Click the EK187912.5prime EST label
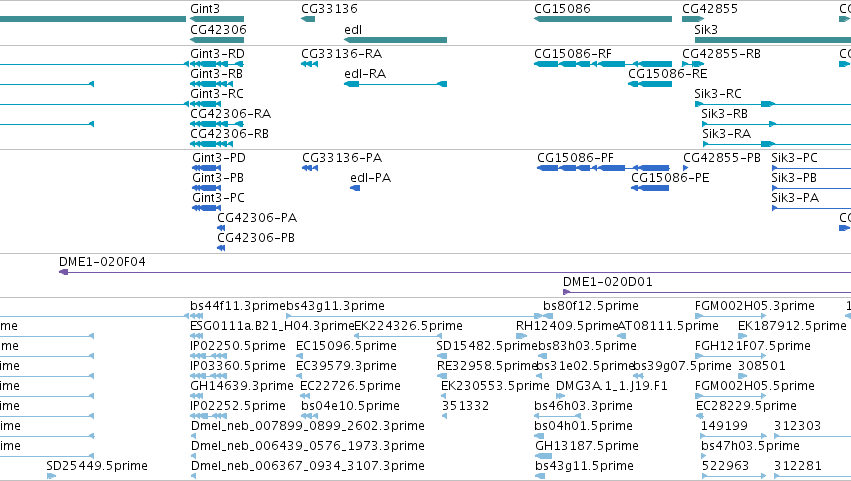This screenshot has width=851, height=481. click(x=792, y=326)
